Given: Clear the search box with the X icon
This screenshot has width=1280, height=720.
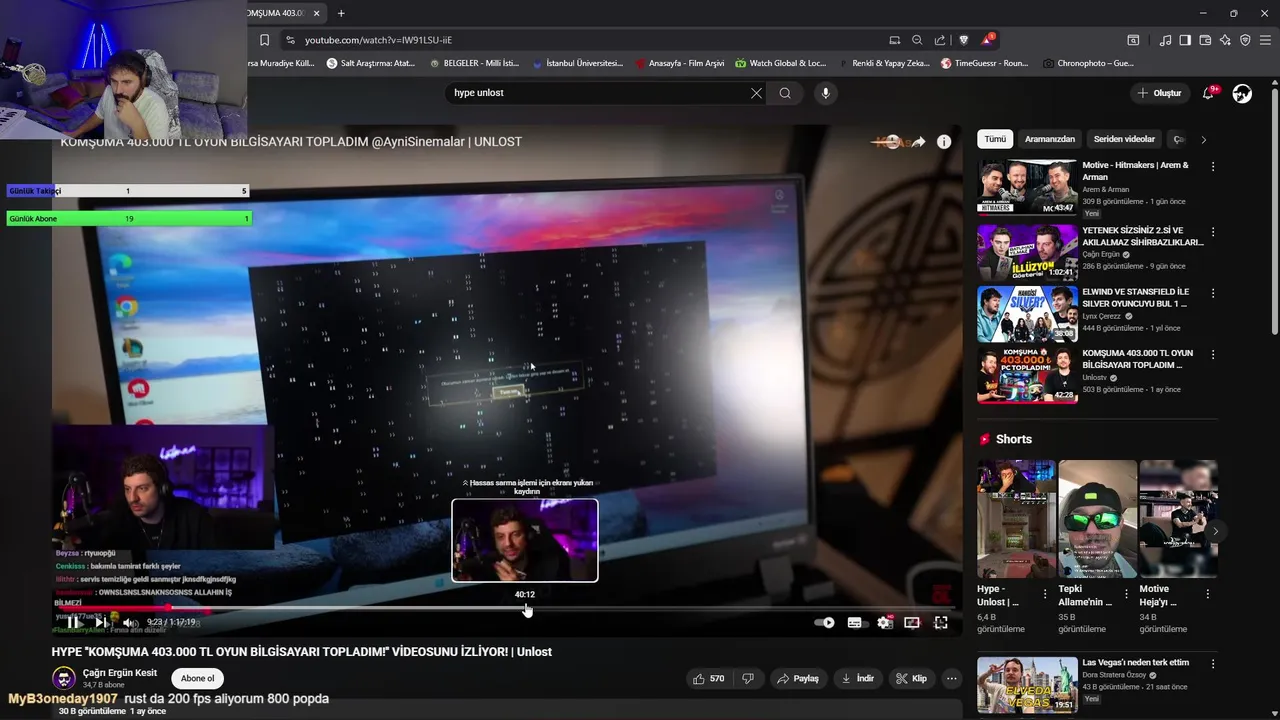Looking at the screenshot, I should [756, 93].
